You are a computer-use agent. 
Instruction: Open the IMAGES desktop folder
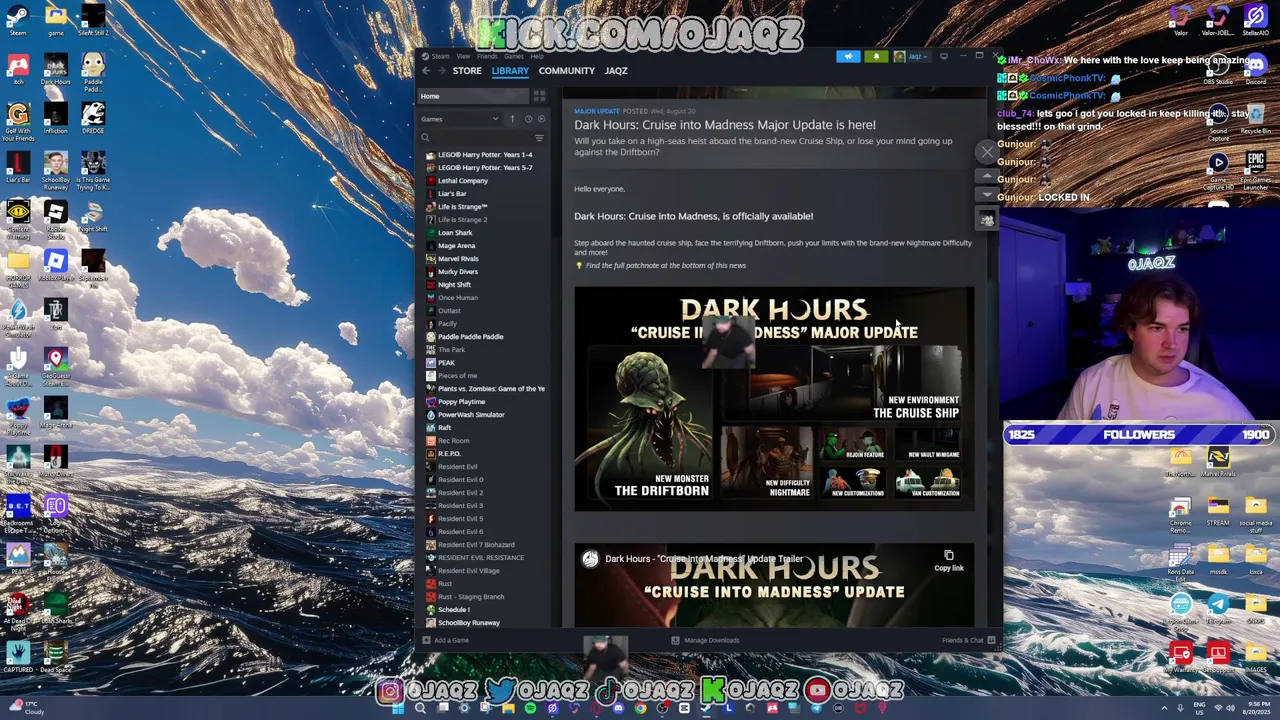tap(1256, 657)
